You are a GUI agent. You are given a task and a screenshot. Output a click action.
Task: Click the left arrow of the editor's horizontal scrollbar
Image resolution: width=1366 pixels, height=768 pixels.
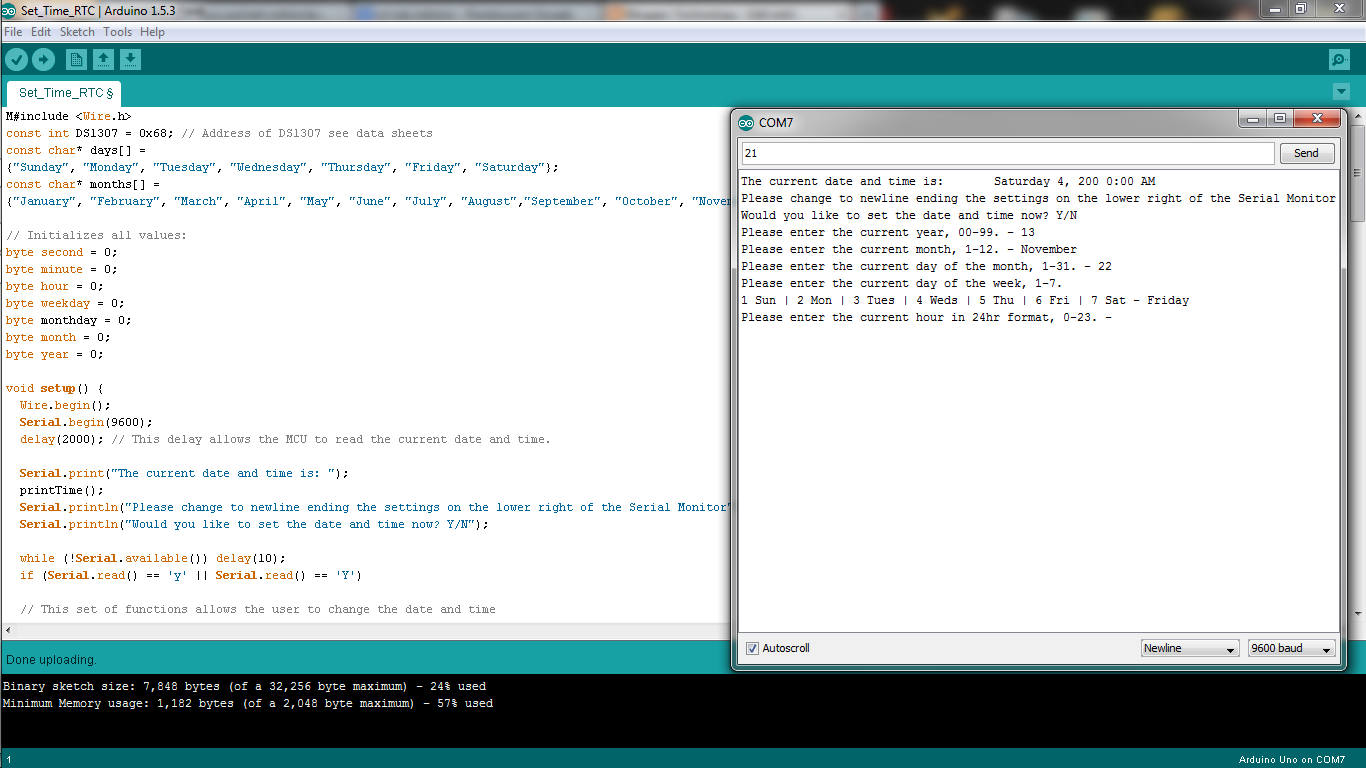(9, 631)
